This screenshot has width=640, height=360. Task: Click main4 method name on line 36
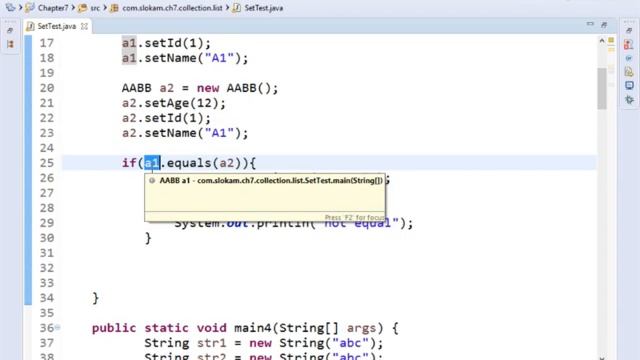coord(253,328)
